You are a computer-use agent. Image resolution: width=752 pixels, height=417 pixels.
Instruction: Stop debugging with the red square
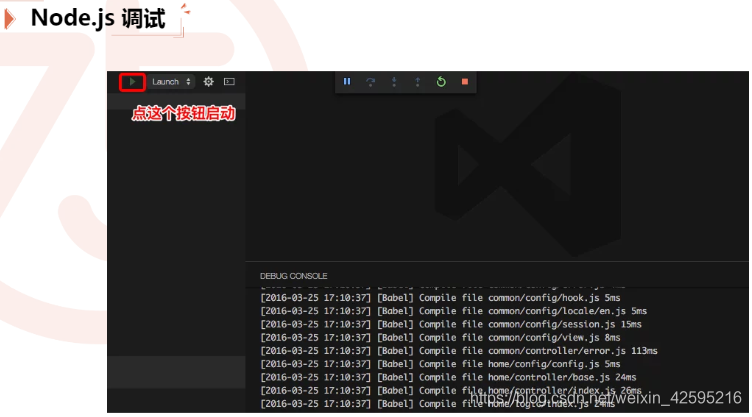[465, 82]
